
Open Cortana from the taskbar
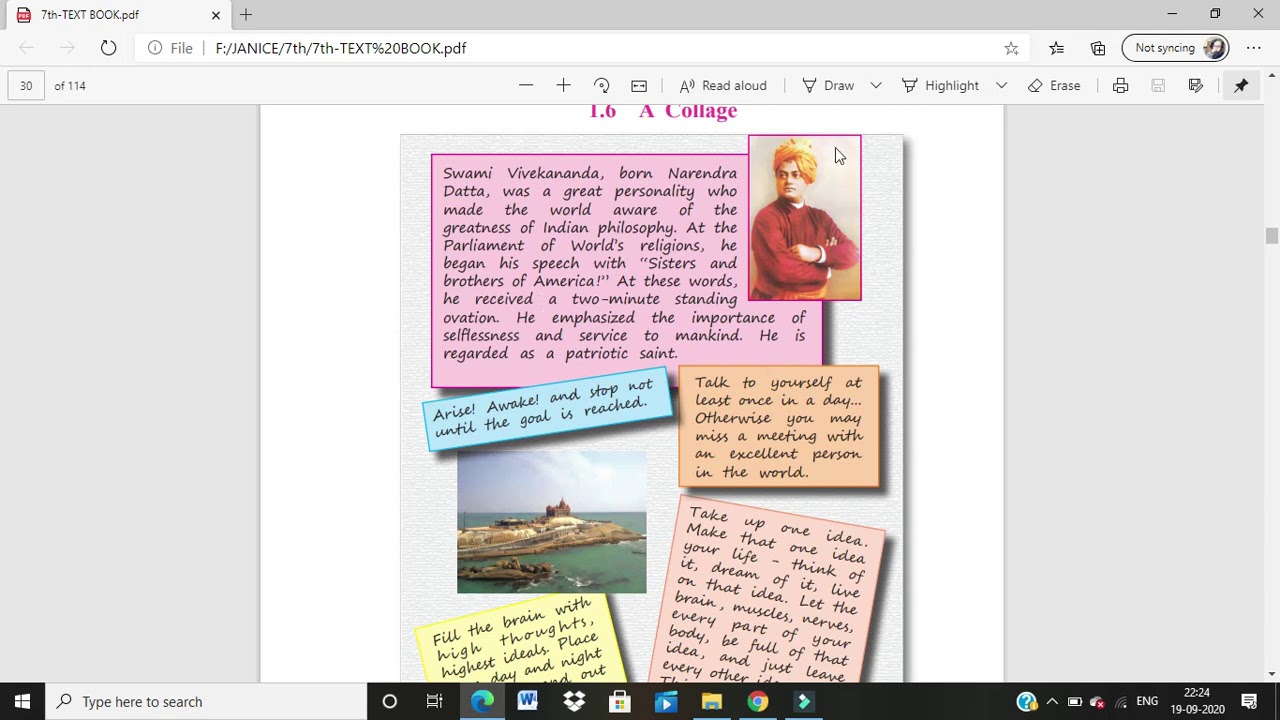tap(389, 702)
